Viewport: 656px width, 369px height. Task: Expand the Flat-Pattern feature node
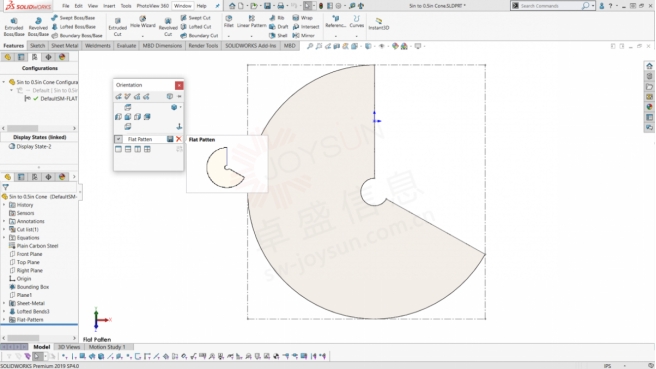pos(4,320)
